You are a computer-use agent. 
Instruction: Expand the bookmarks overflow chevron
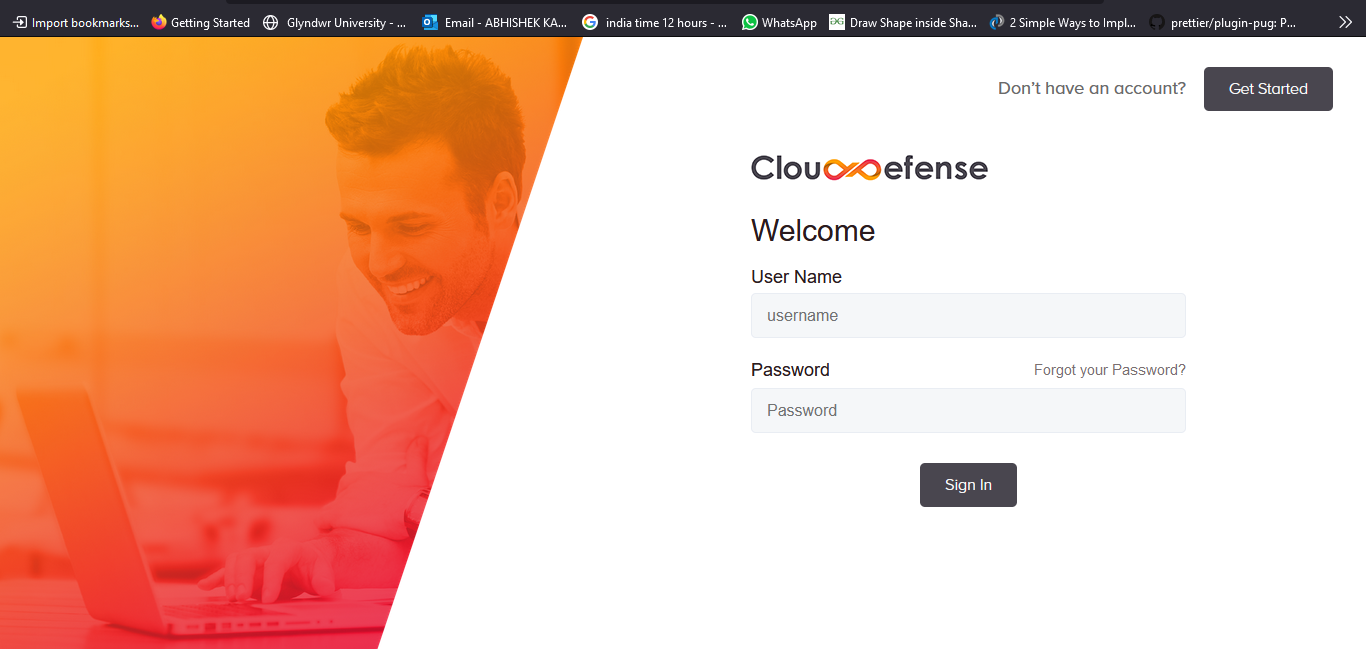1345,21
